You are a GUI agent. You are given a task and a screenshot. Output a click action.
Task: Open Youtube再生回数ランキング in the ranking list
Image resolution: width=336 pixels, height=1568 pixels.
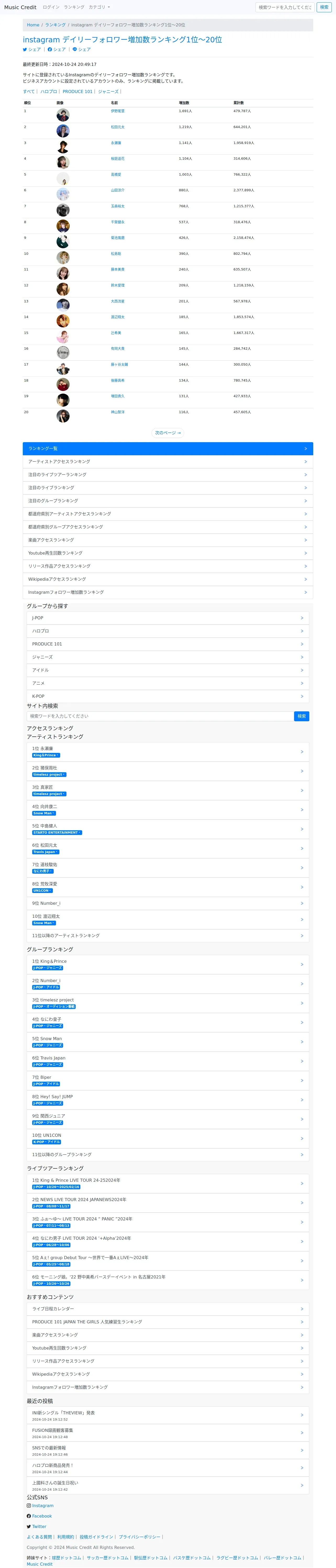tap(168, 553)
